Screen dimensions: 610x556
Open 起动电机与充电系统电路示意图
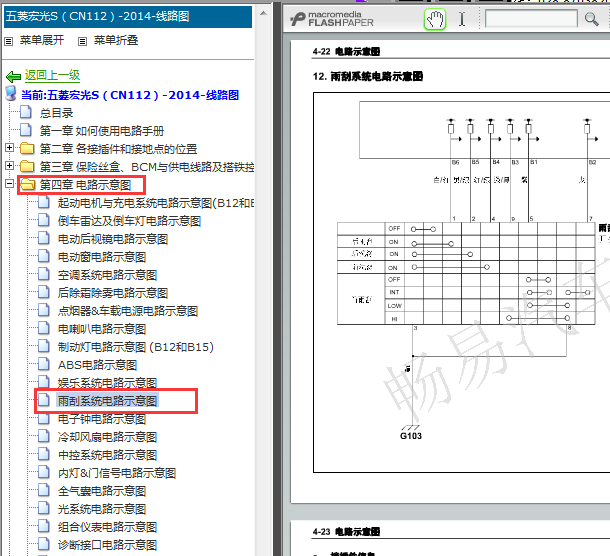pos(156,203)
